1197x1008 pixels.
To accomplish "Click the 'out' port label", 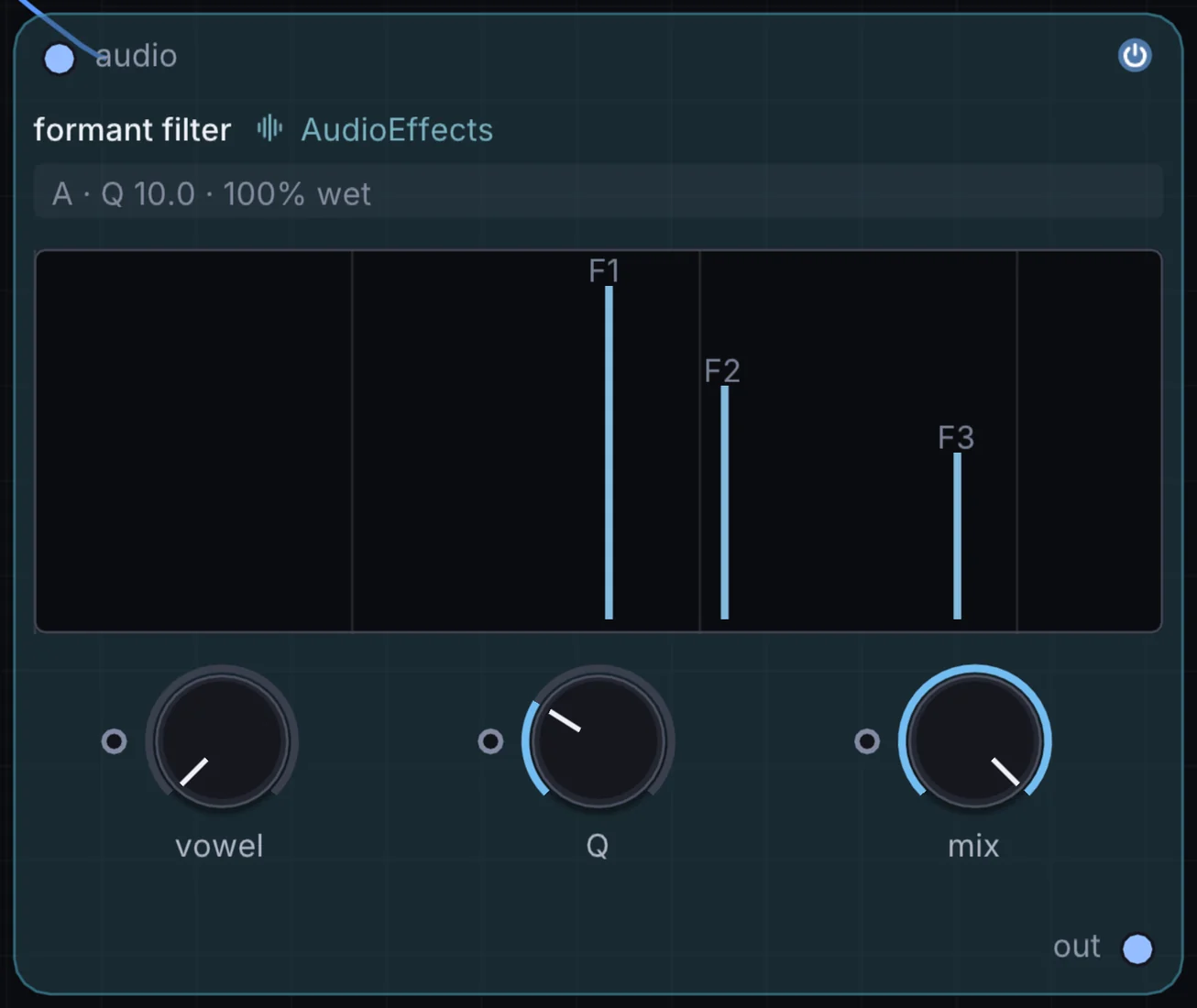I will pos(1076,947).
